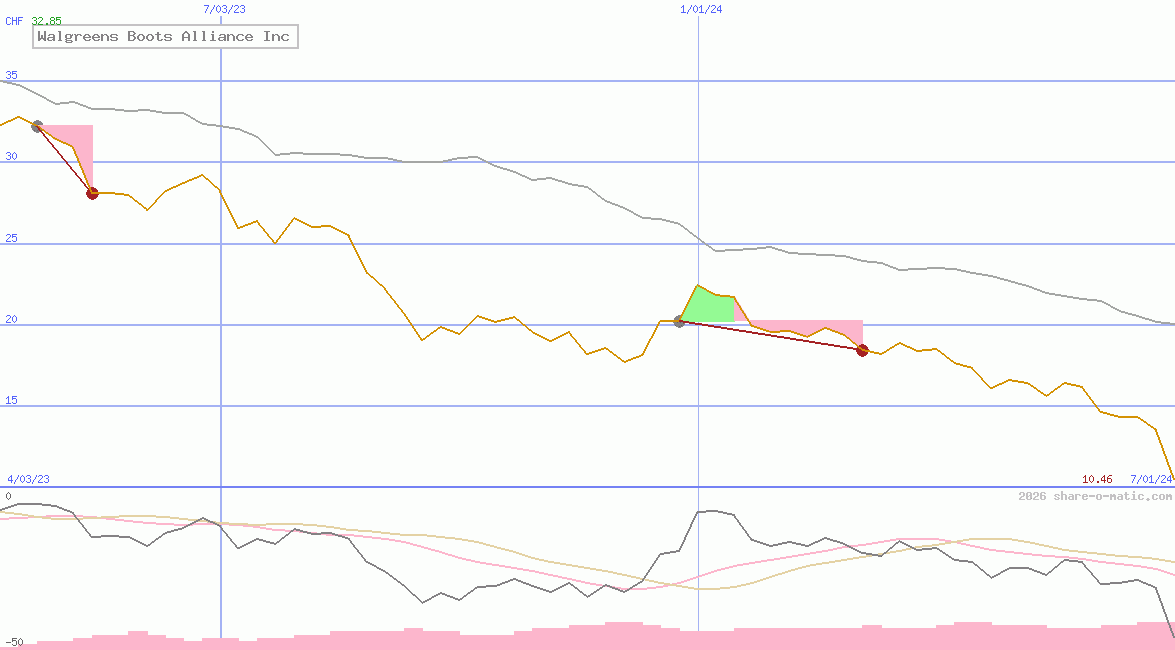The width and height of the screenshot is (1175, 650).
Task: Select the gray entry marker at the chart start
Action: [36, 126]
